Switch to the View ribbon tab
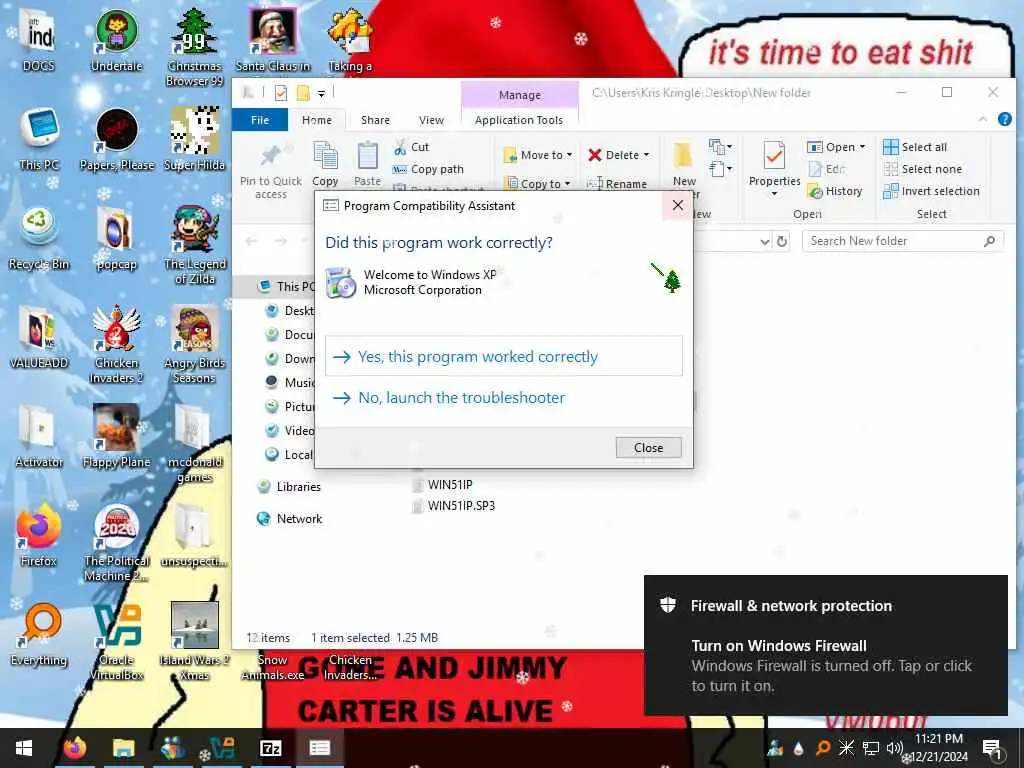The image size is (1024, 768). coord(431,120)
